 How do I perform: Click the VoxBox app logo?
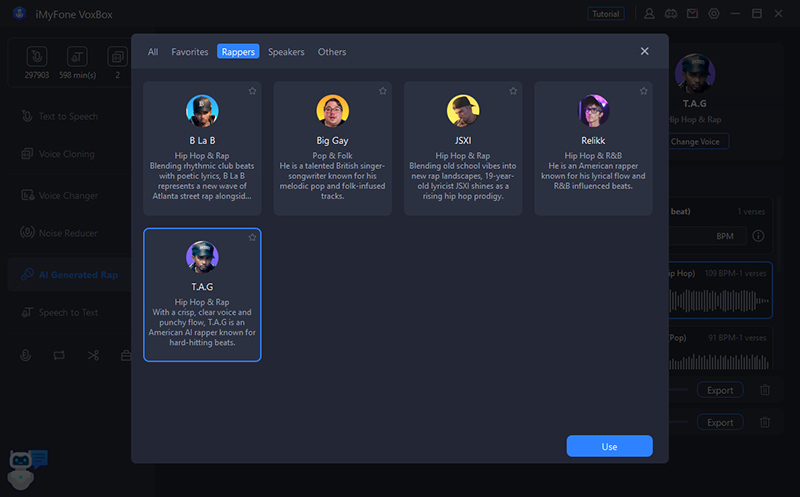19,14
